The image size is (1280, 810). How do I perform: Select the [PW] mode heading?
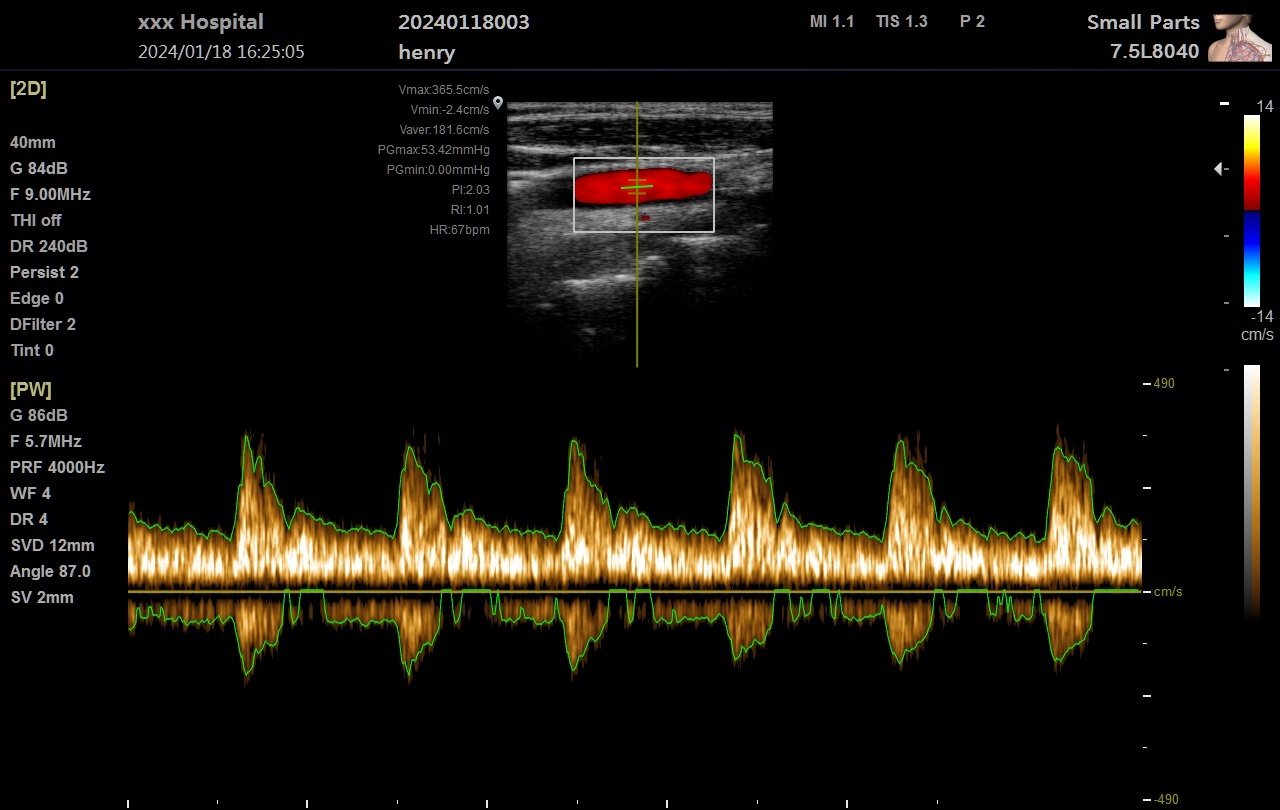30,389
